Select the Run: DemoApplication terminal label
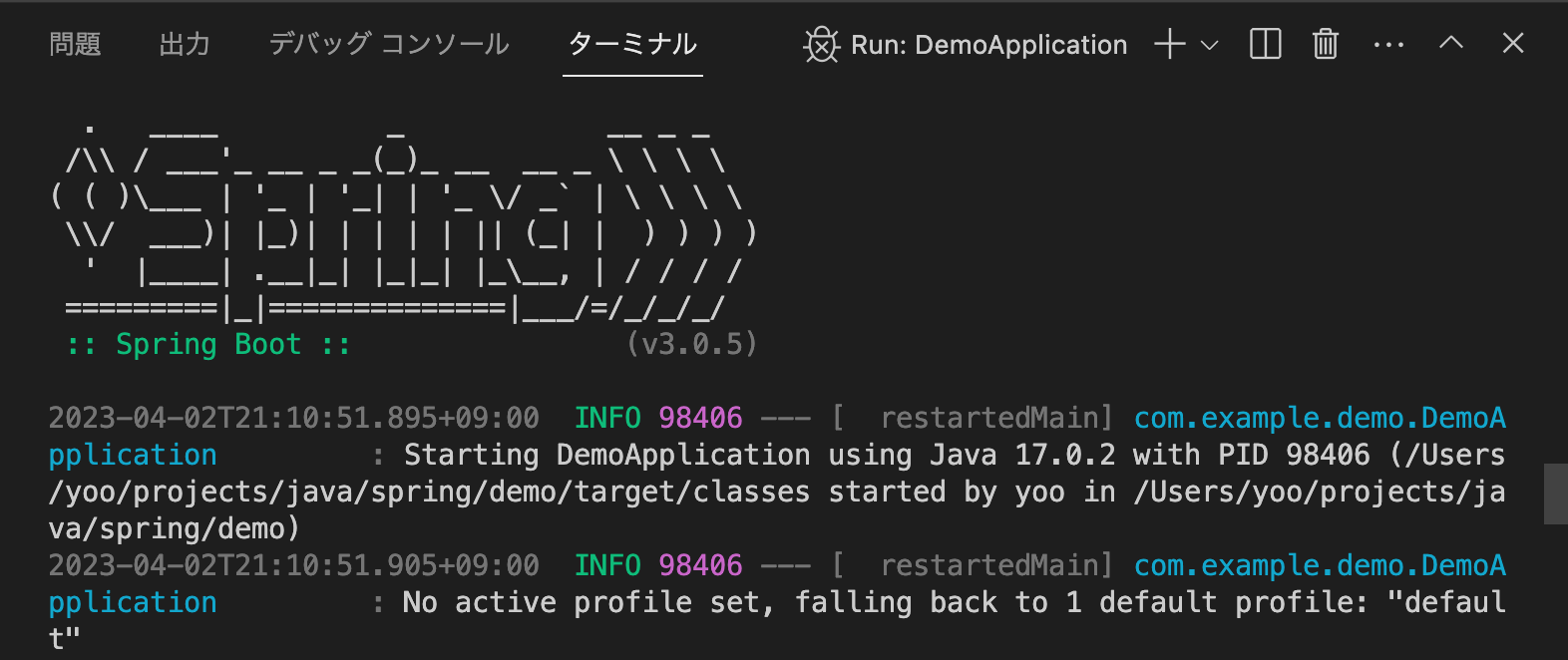This screenshot has height=660, width=1568. coord(988,45)
